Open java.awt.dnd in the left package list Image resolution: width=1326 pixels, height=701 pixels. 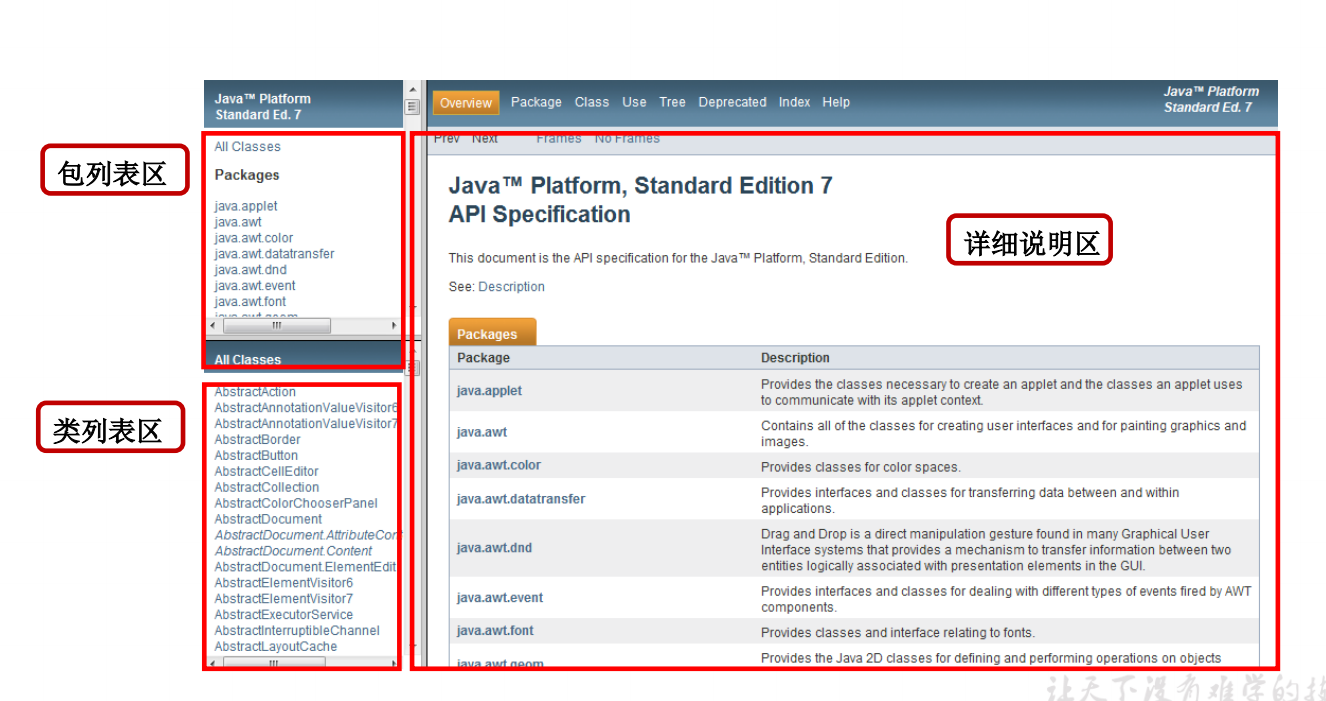(250, 270)
